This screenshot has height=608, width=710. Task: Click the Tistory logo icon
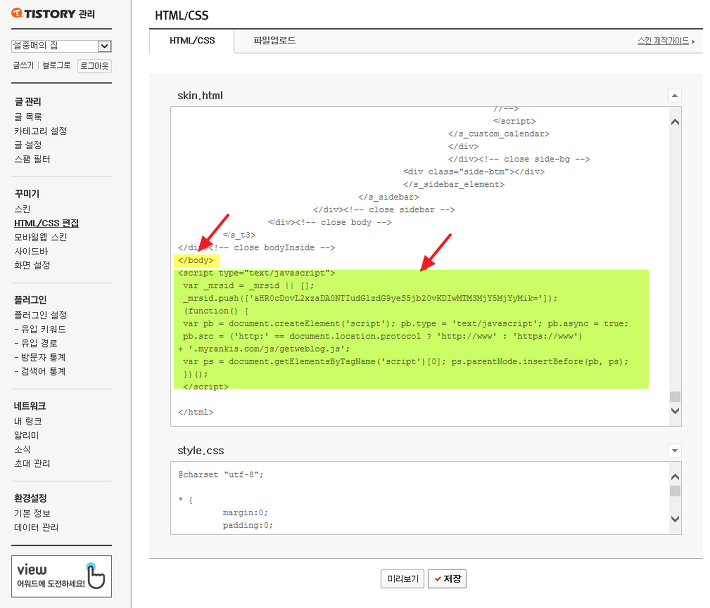[x=17, y=13]
